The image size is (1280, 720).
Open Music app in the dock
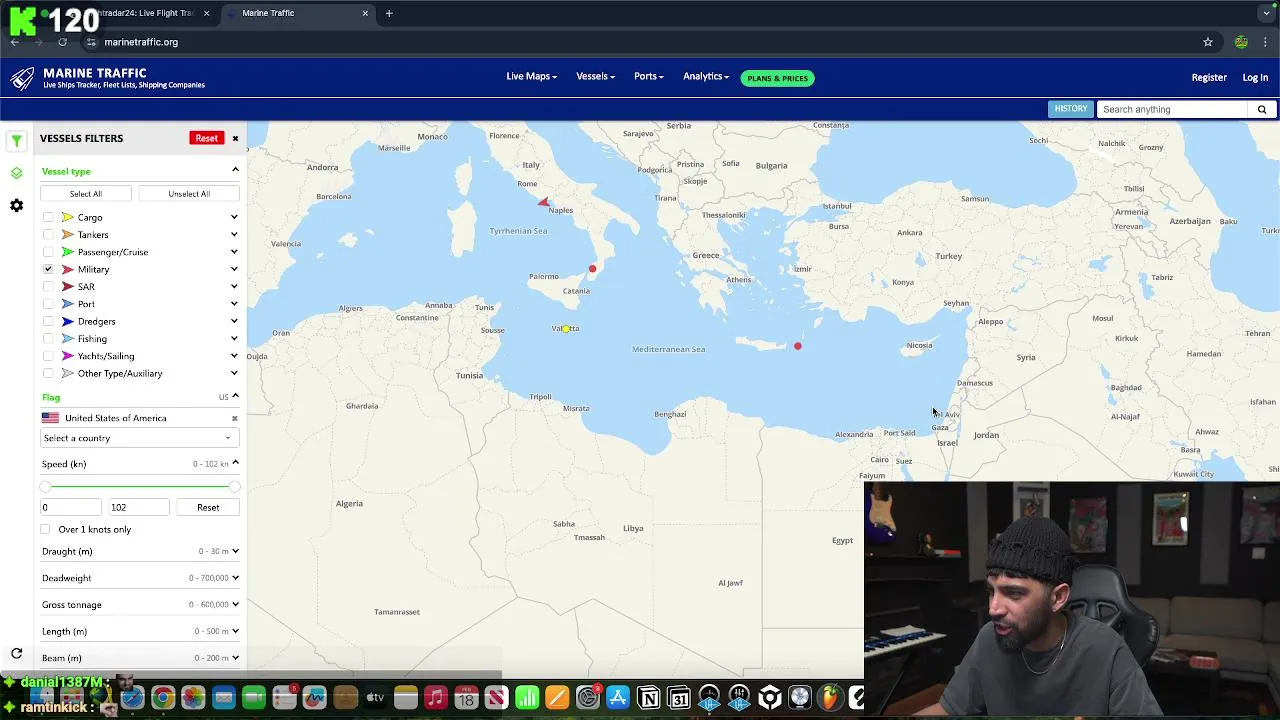click(x=435, y=698)
